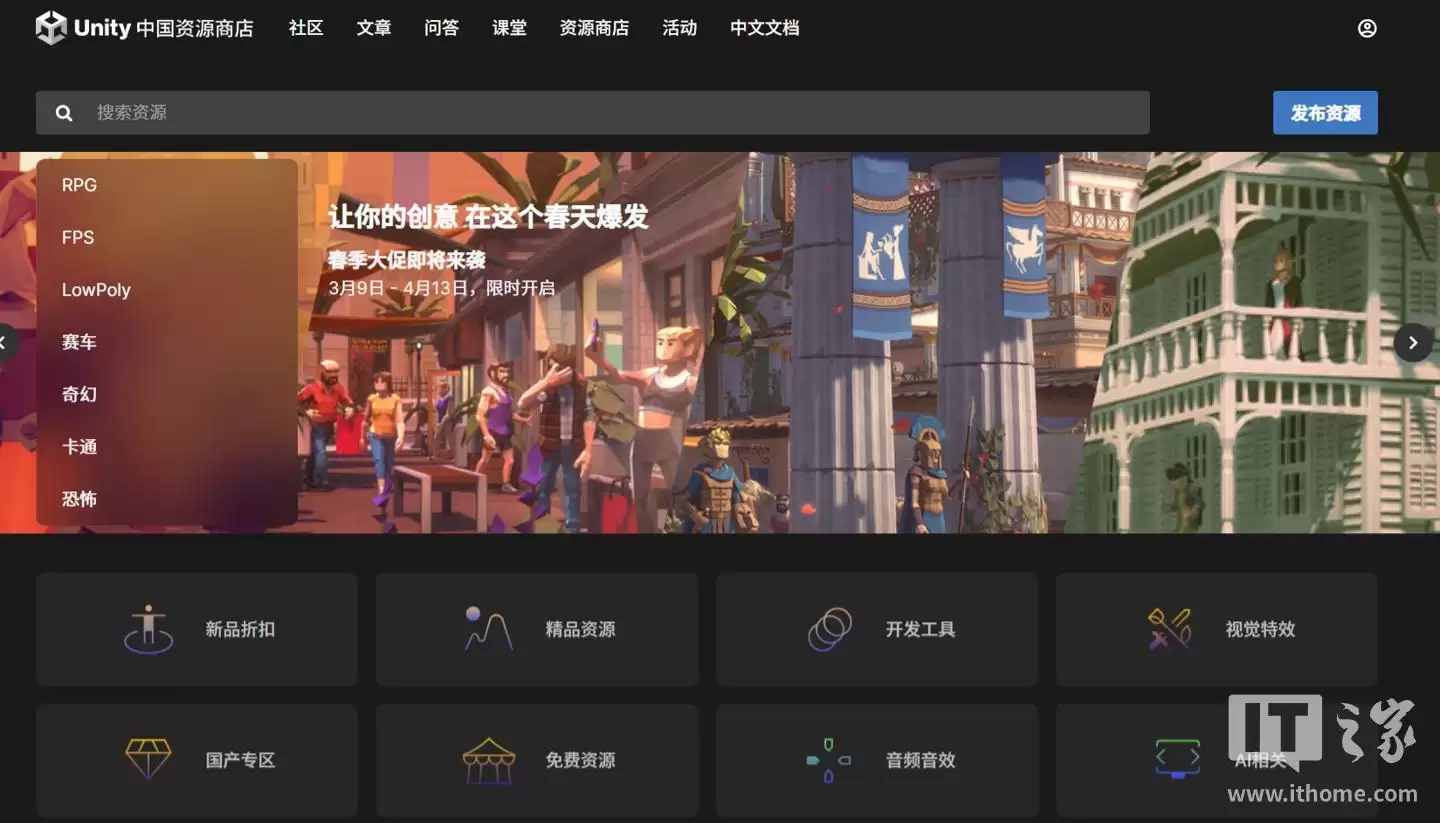Focus the 搜索资源 search field
This screenshot has height=823, width=1440.
point(600,113)
